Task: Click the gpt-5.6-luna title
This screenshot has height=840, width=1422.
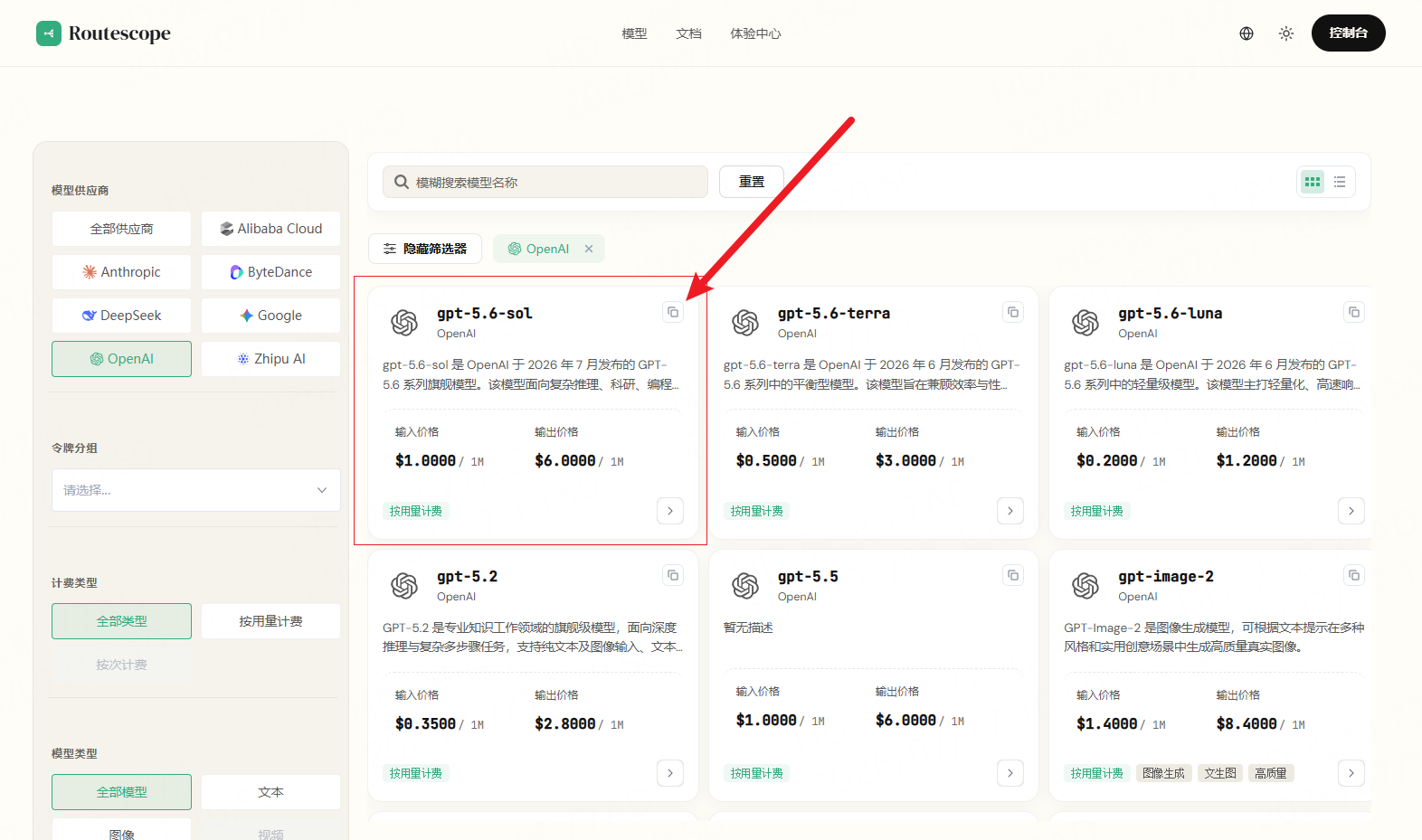Action: (x=1170, y=314)
